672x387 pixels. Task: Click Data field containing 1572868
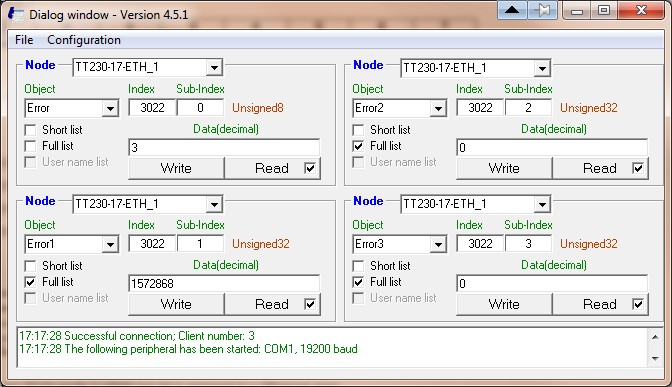[224, 283]
